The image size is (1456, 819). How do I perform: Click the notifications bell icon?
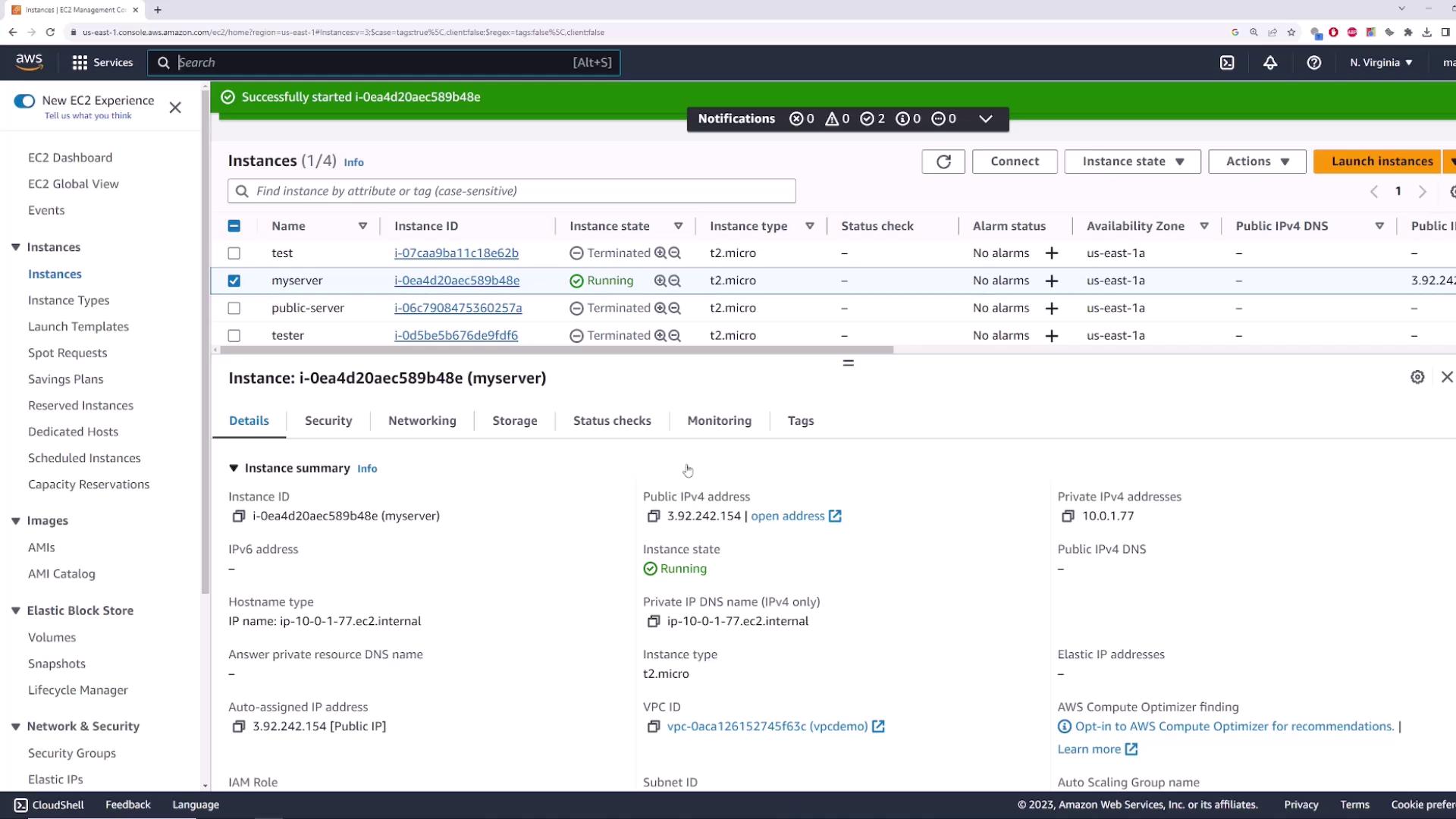pos(1270,63)
